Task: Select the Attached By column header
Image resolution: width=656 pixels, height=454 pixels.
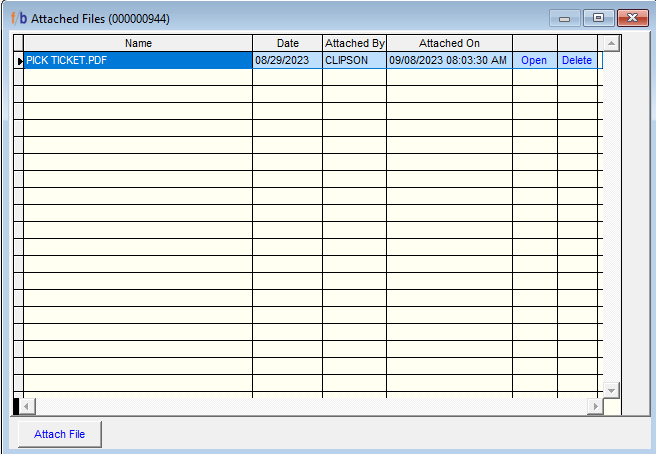Action: tap(354, 43)
